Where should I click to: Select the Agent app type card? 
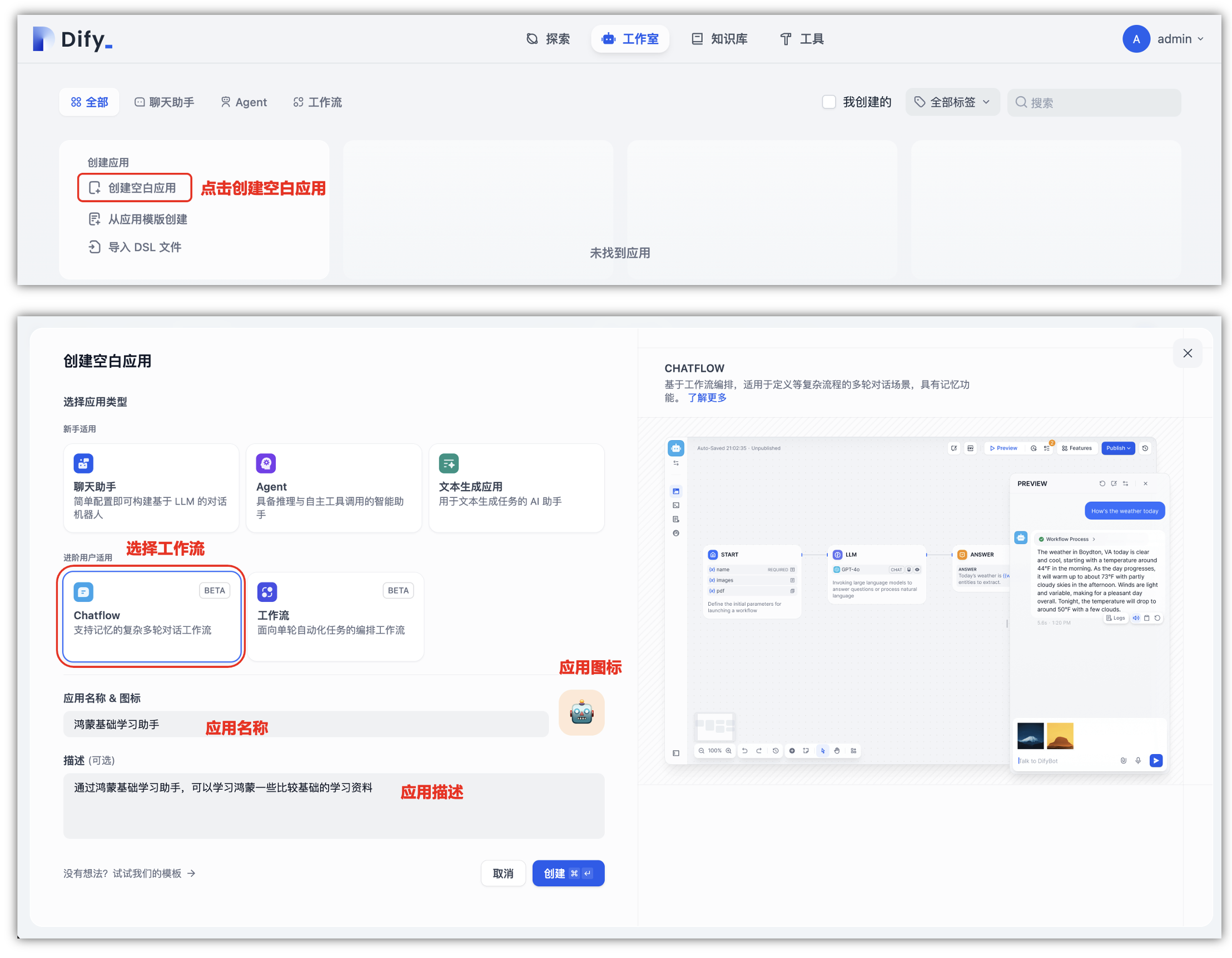point(334,488)
